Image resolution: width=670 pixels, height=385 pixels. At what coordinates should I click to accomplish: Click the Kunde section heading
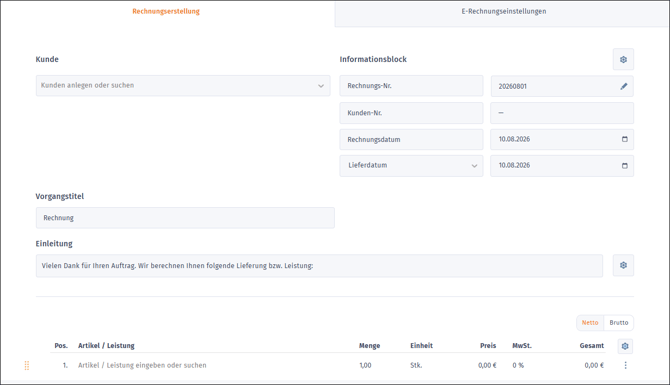47,59
